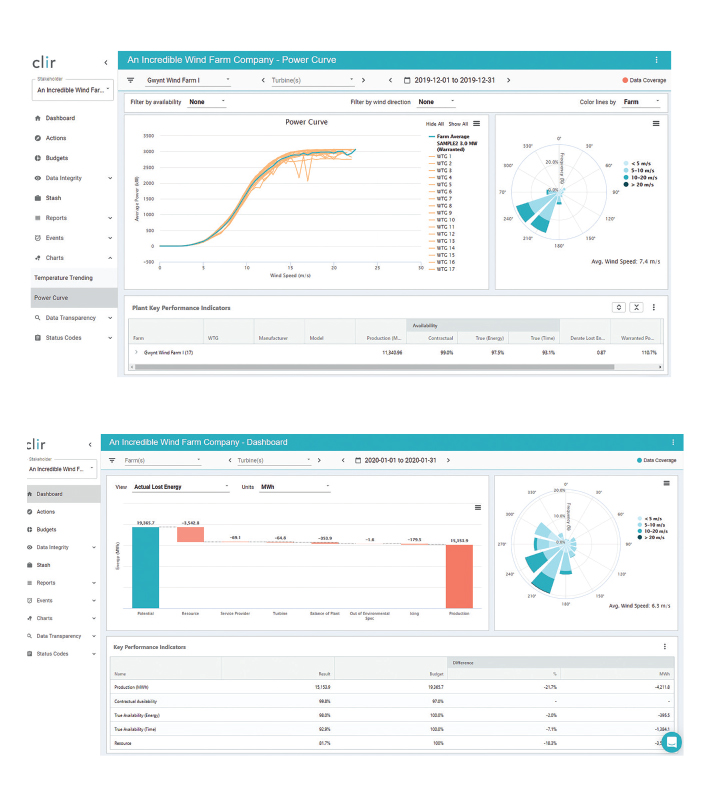Collapse the sidebar in the Power Curve window
The height and width of the screenshot is (788, 714).
(x=106, y=63)
